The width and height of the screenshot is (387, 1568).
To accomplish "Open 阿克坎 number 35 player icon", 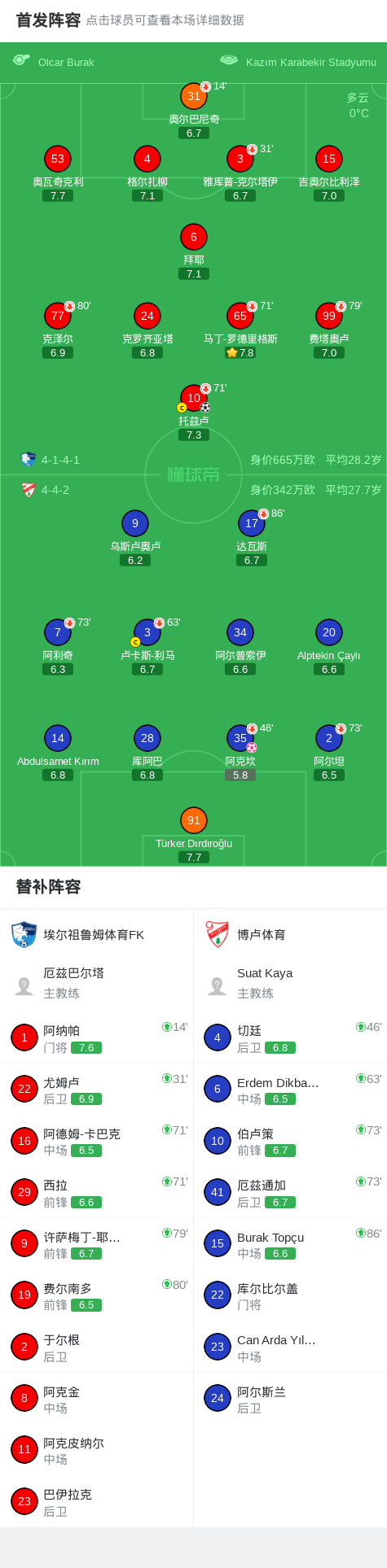I will click(240, 738).
